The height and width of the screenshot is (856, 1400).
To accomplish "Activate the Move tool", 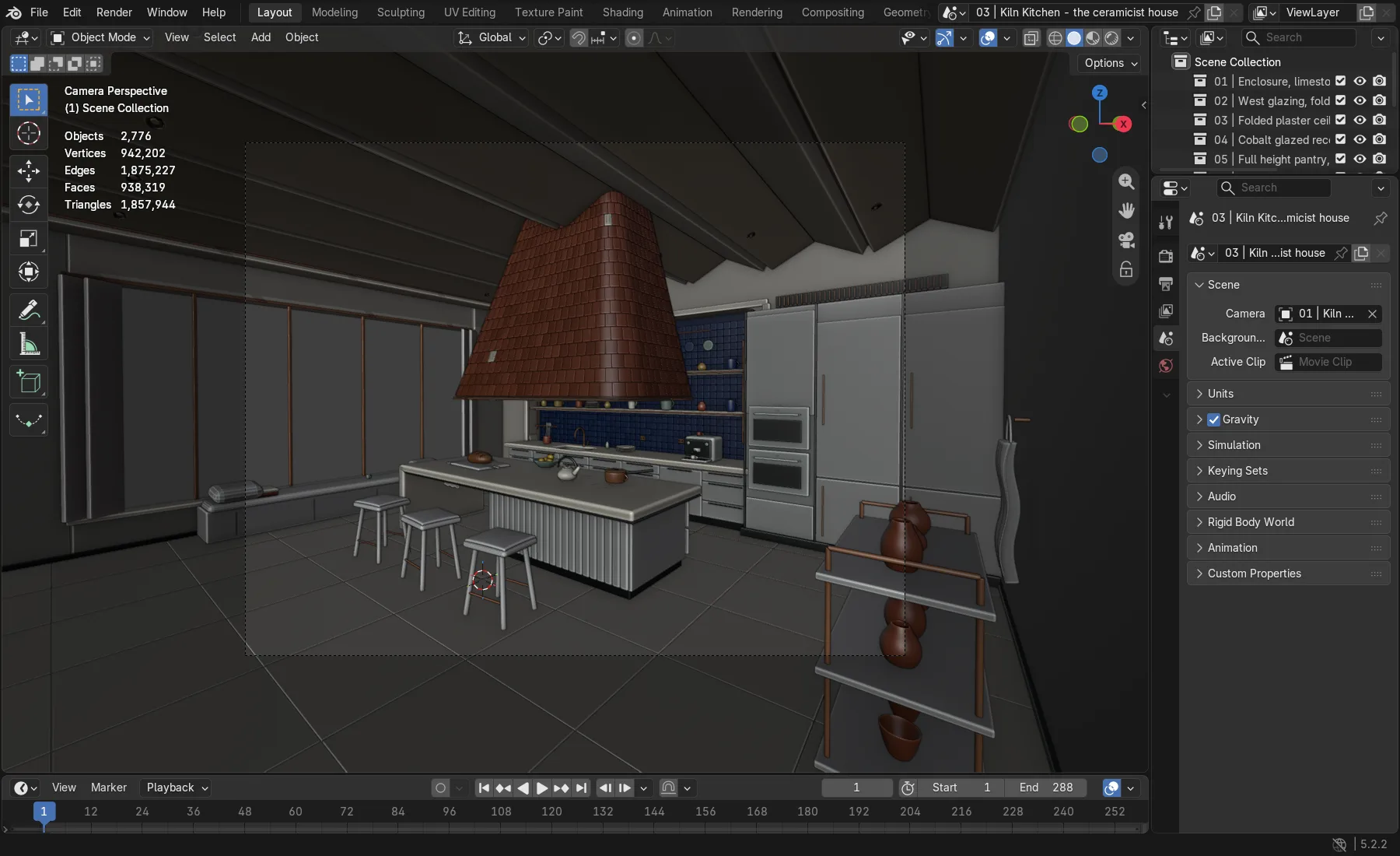I will [29, 170].
